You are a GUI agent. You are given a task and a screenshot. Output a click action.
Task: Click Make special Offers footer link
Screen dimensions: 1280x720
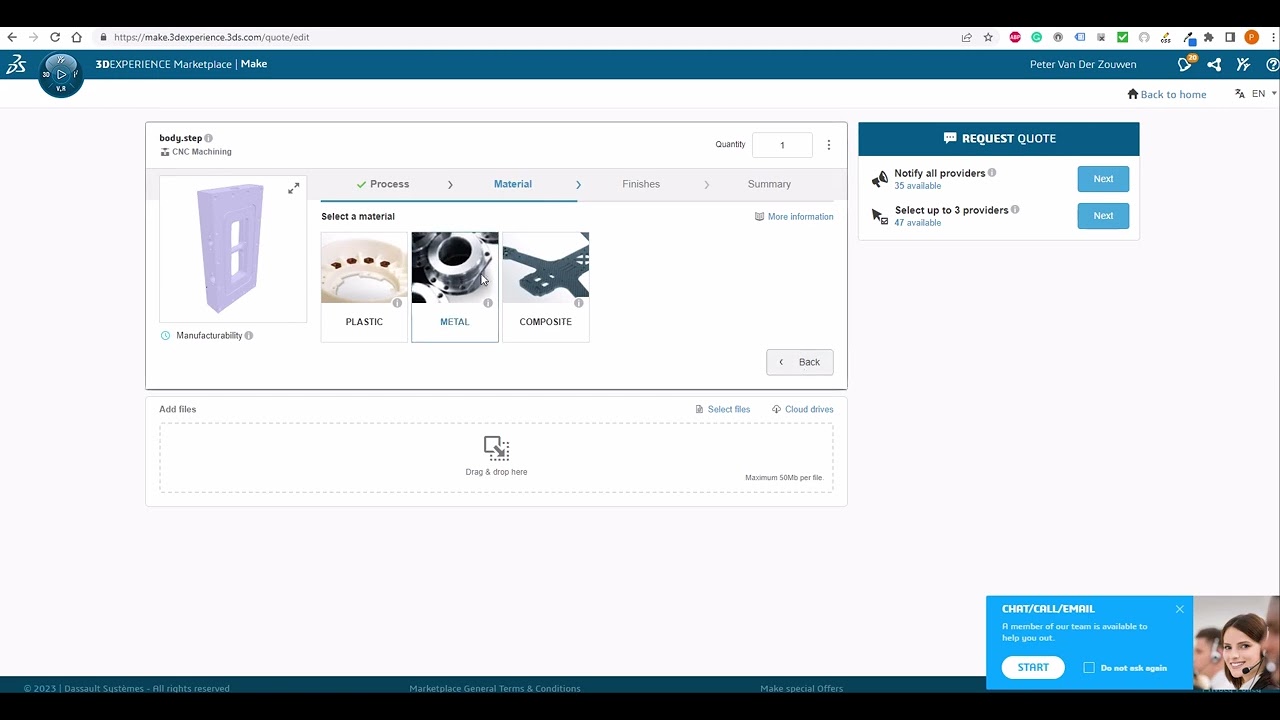coord(801,688)
